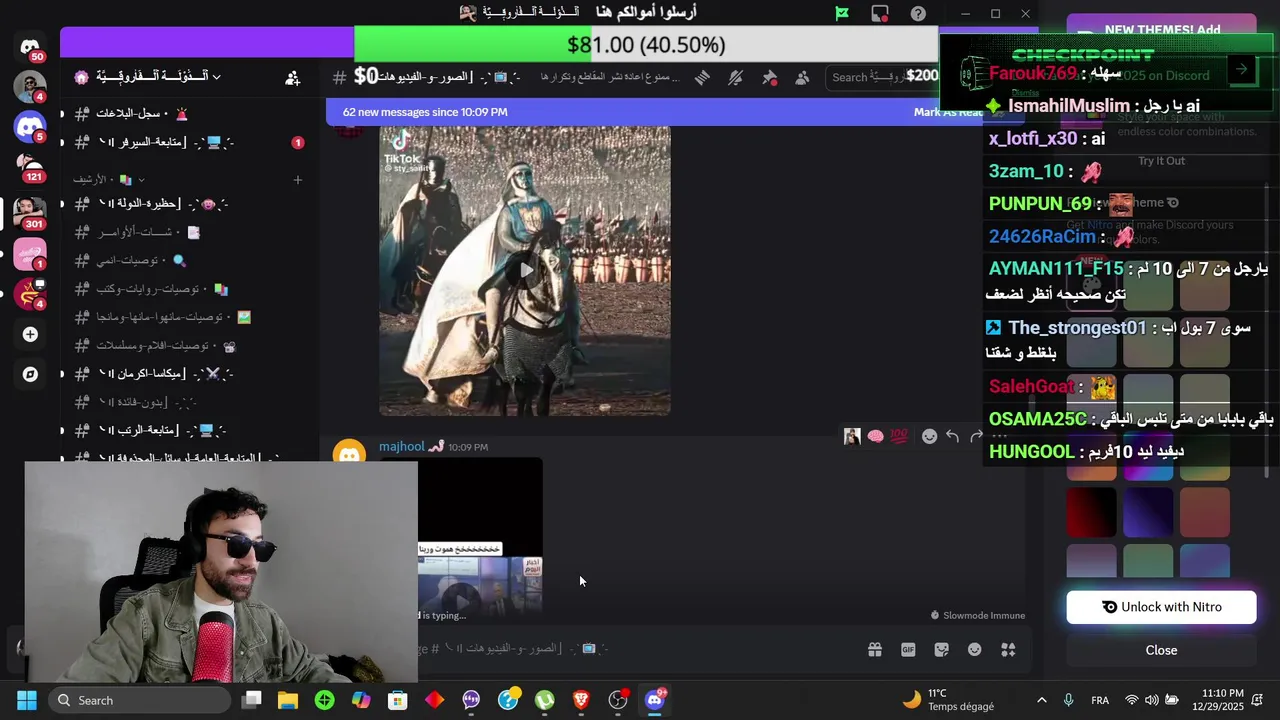The height and width of the screenshot is (720, 1280).
Task: Open weather widget showing 11°C
Action: click(x=947, y=700)
